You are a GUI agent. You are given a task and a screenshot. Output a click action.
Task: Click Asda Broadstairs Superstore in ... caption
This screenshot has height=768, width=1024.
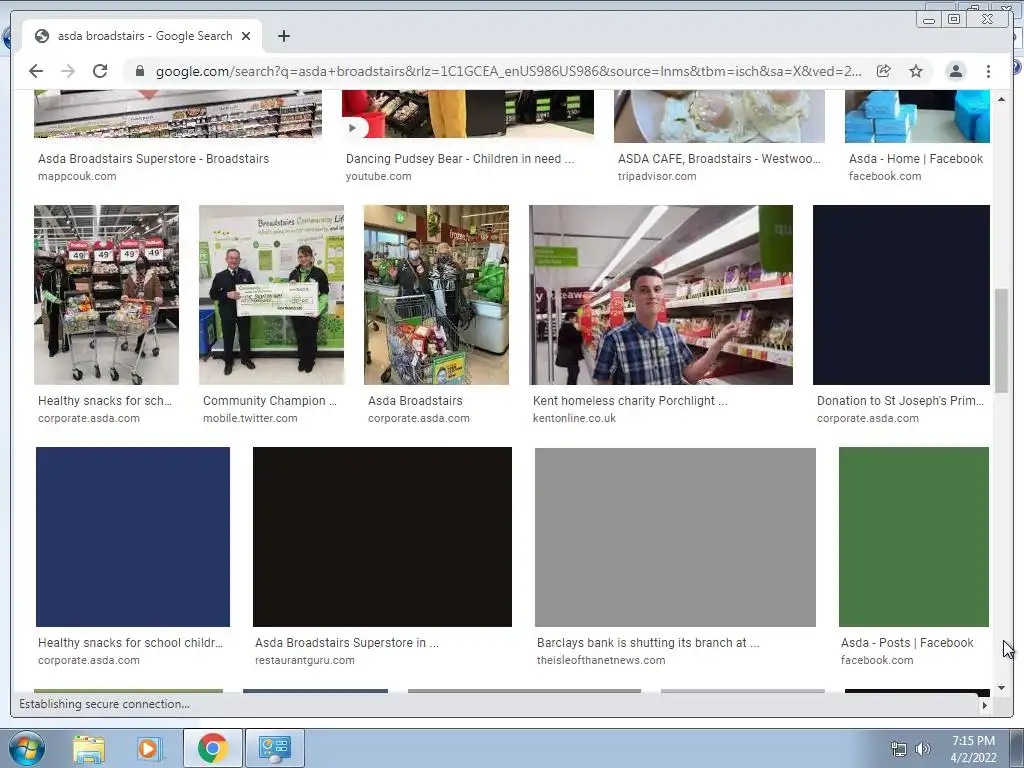click(x=347, y=643)
